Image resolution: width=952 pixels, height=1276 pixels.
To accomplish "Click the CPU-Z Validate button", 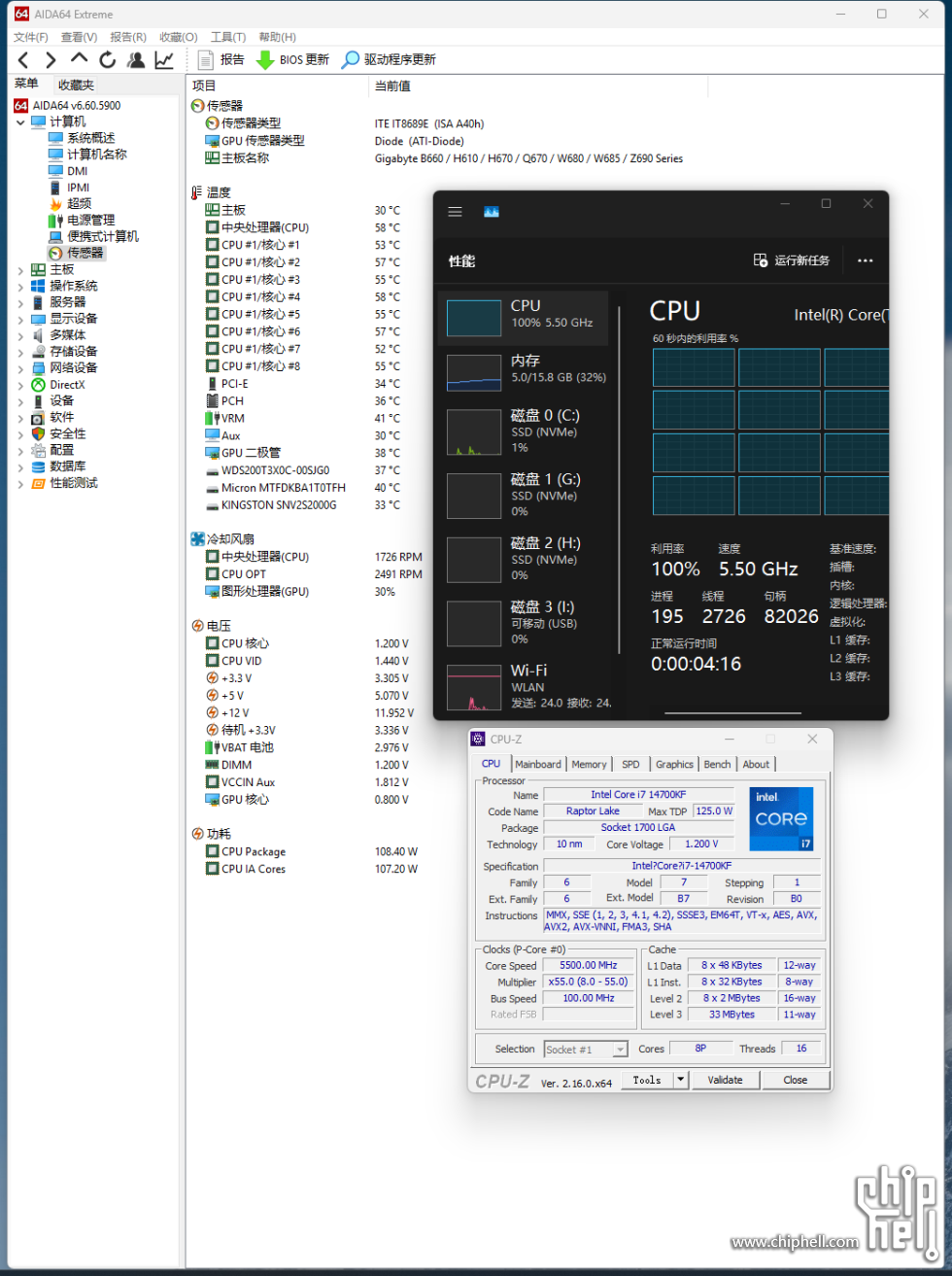I will pos(725,1080).
